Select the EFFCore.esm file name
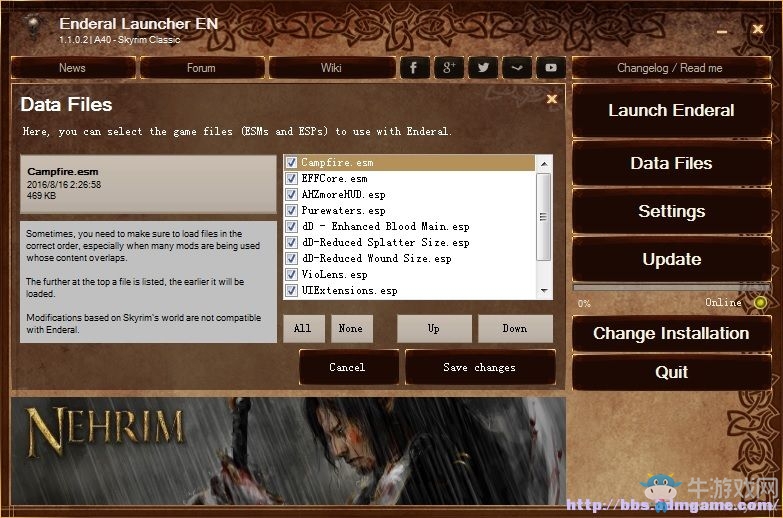Screen dimensions: 783x518 (x=334, y=178)
